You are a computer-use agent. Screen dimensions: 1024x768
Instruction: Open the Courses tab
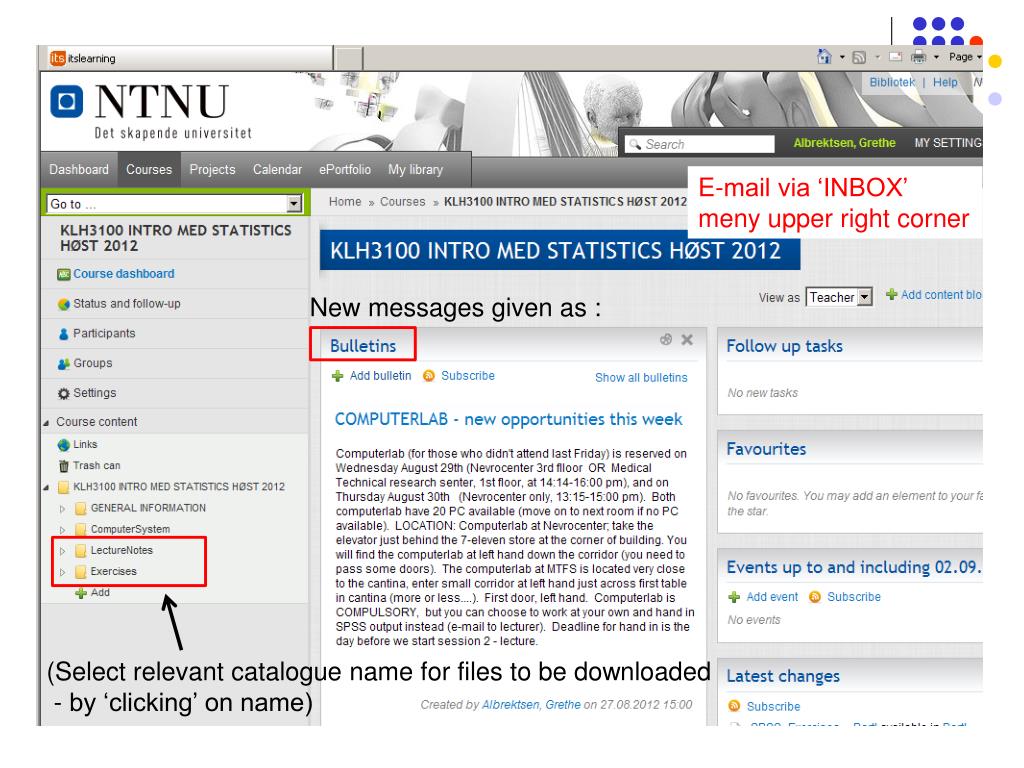pyautogui.click(x=149, y=170)
